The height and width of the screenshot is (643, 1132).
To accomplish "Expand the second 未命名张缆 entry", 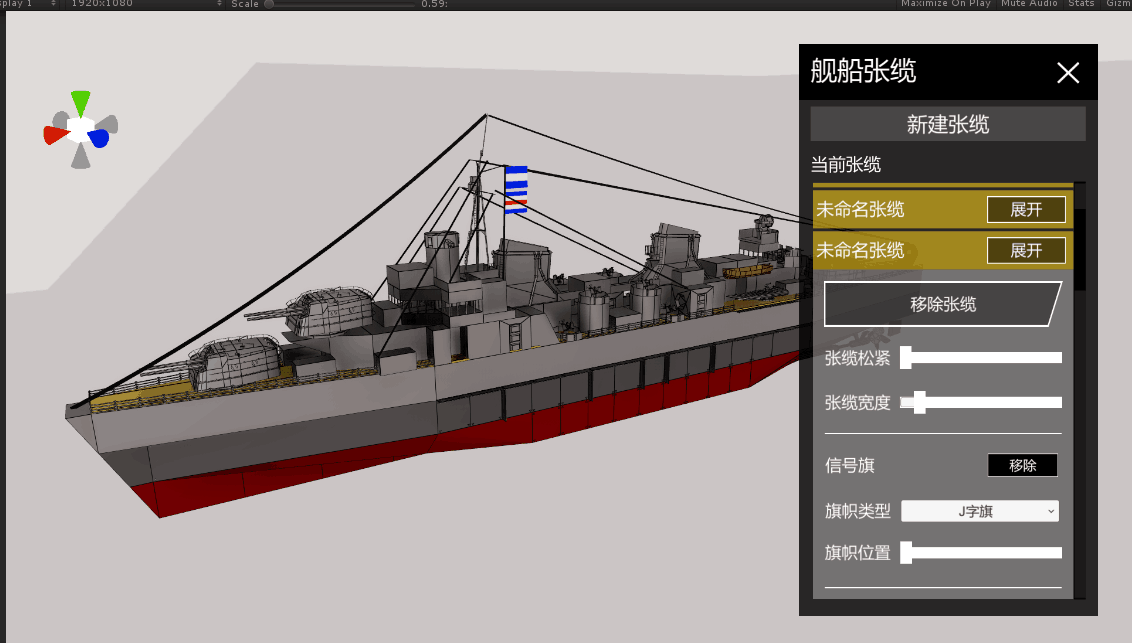I will tap(1026, 250).
